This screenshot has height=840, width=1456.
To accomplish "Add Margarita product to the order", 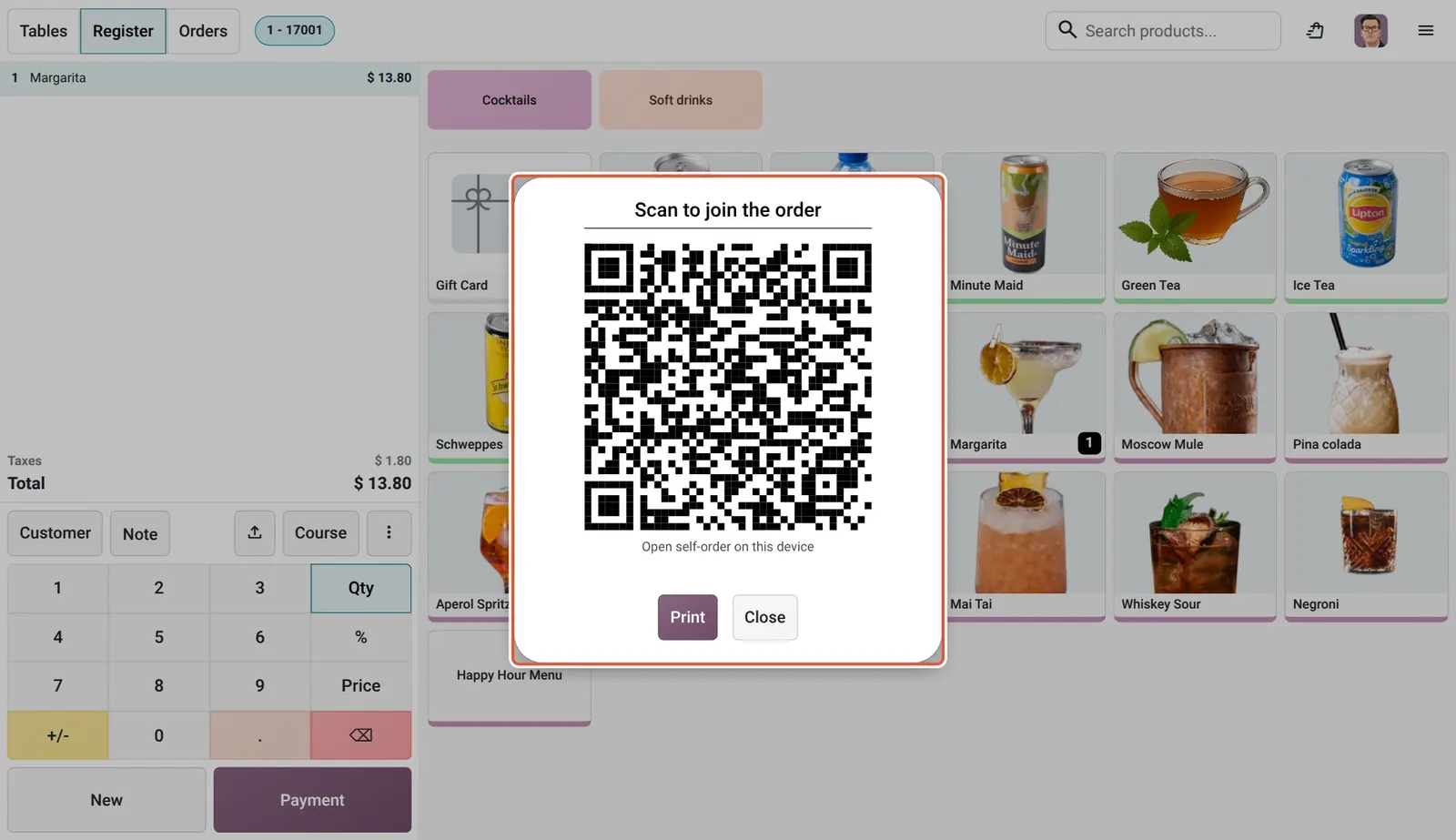I will [1024, 387].
